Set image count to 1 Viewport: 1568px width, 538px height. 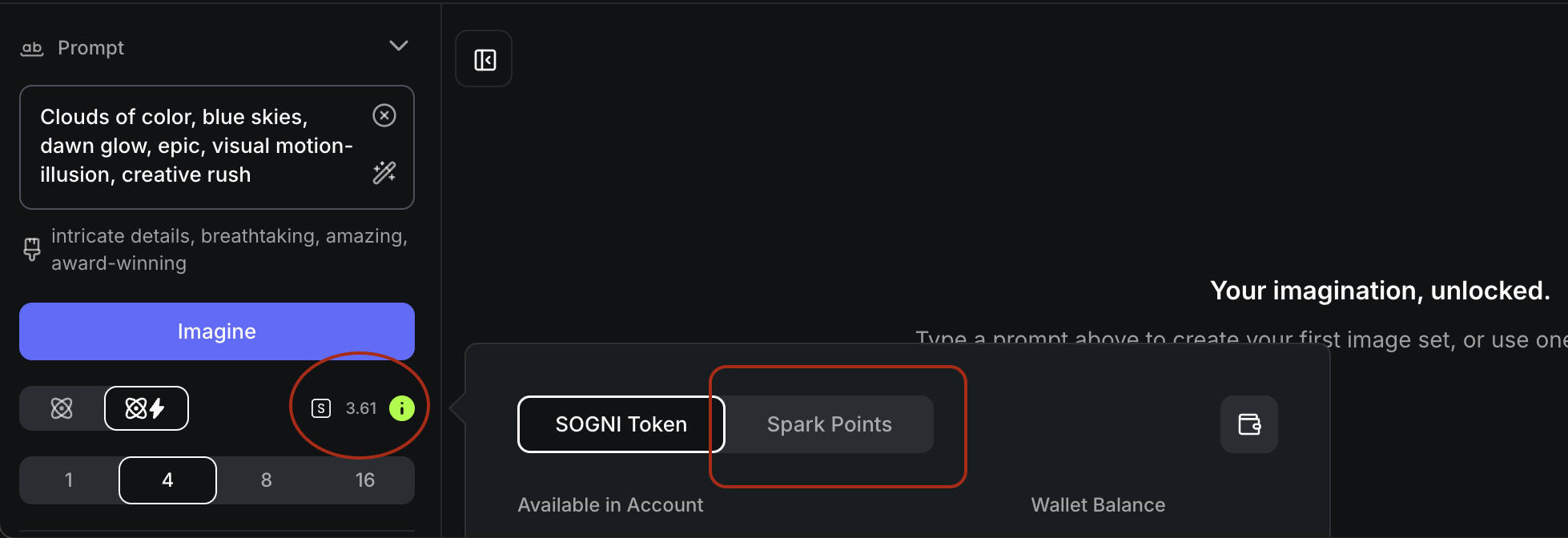pyautogui.click(x=69, y=480)
